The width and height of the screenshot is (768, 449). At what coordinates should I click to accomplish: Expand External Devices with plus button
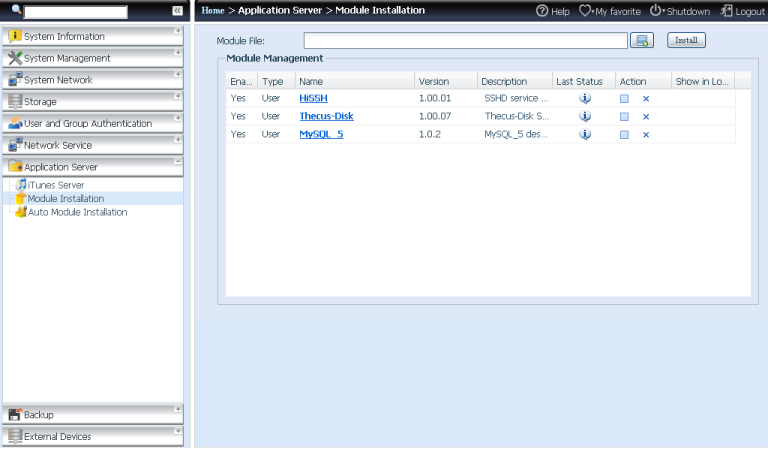click(178, 431)
